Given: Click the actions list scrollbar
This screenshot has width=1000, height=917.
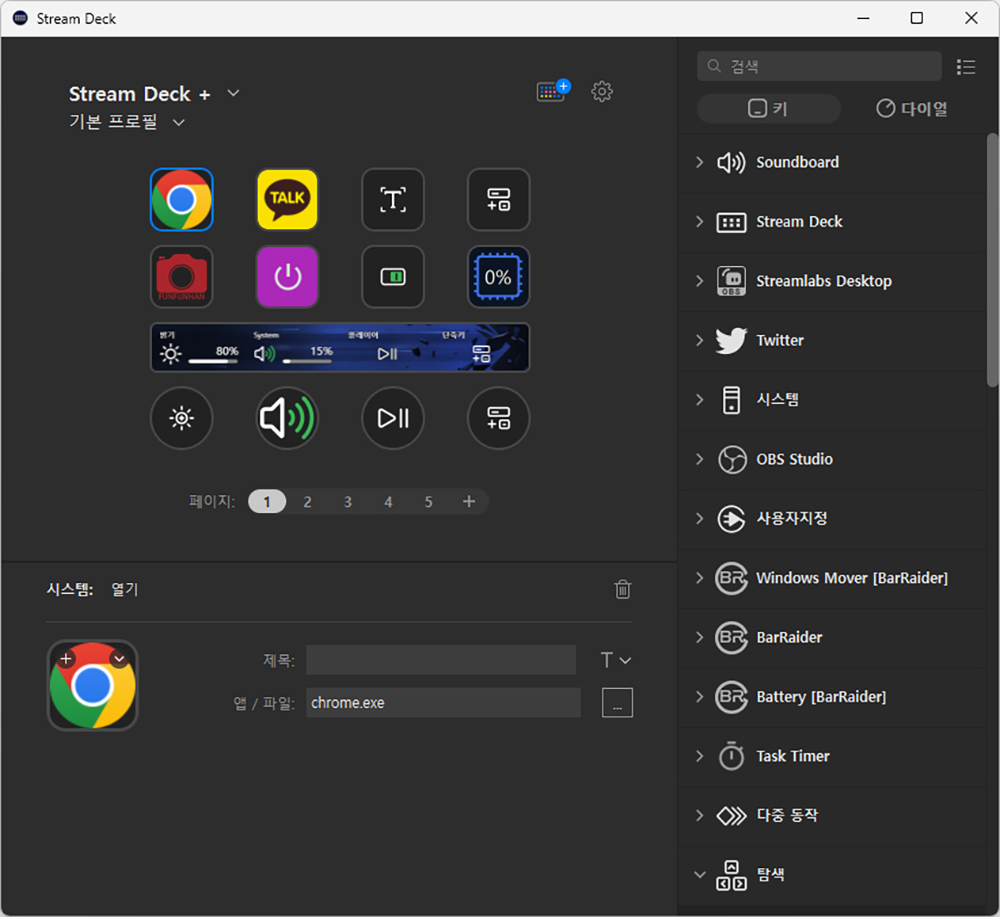Looking at the screenshot, I should (992, 260).
